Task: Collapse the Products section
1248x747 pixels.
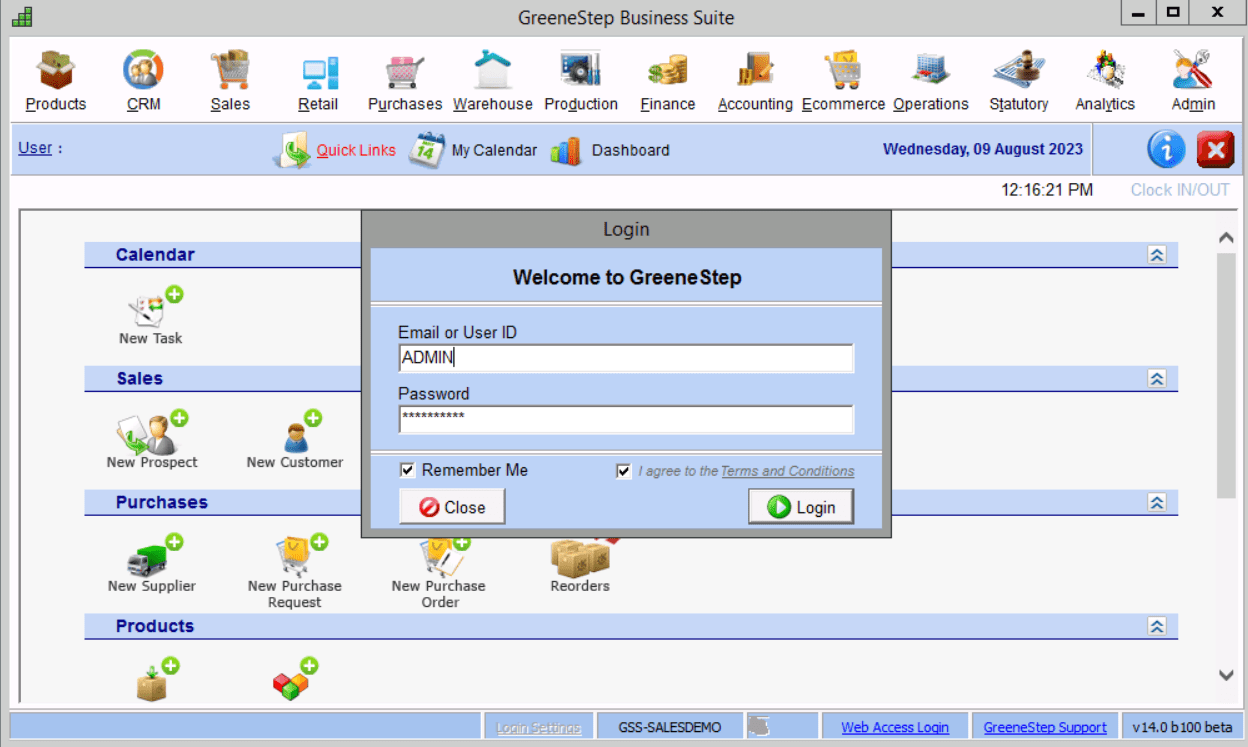Action: click(x=1157, y=627)
